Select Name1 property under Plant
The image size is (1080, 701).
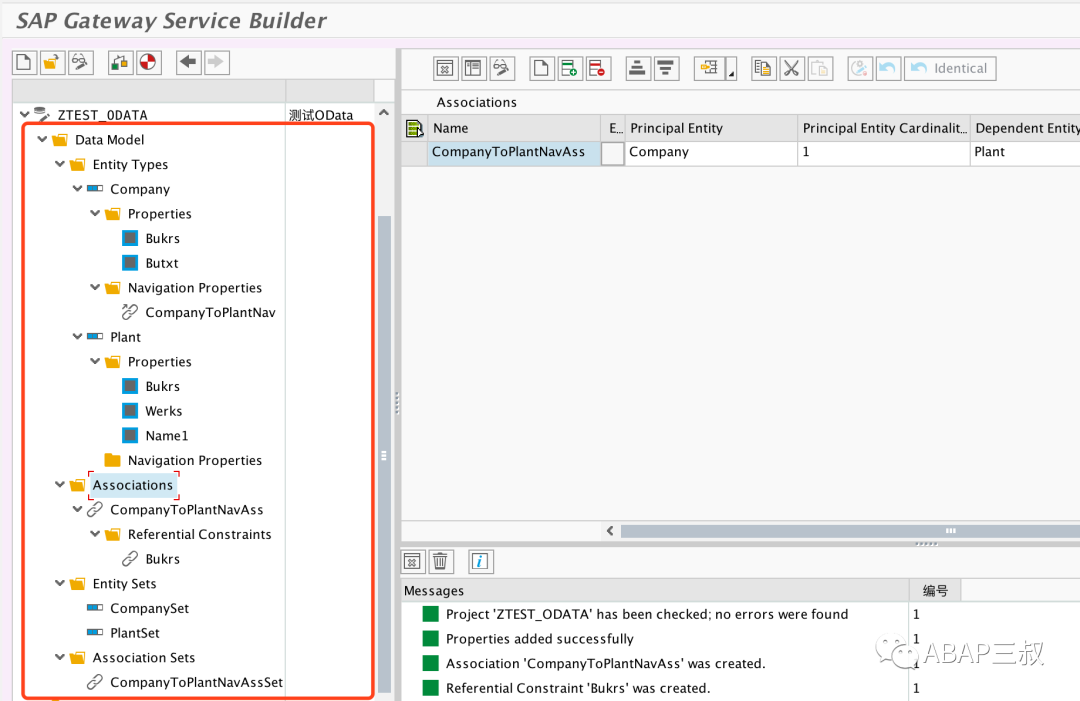point(167,436)
